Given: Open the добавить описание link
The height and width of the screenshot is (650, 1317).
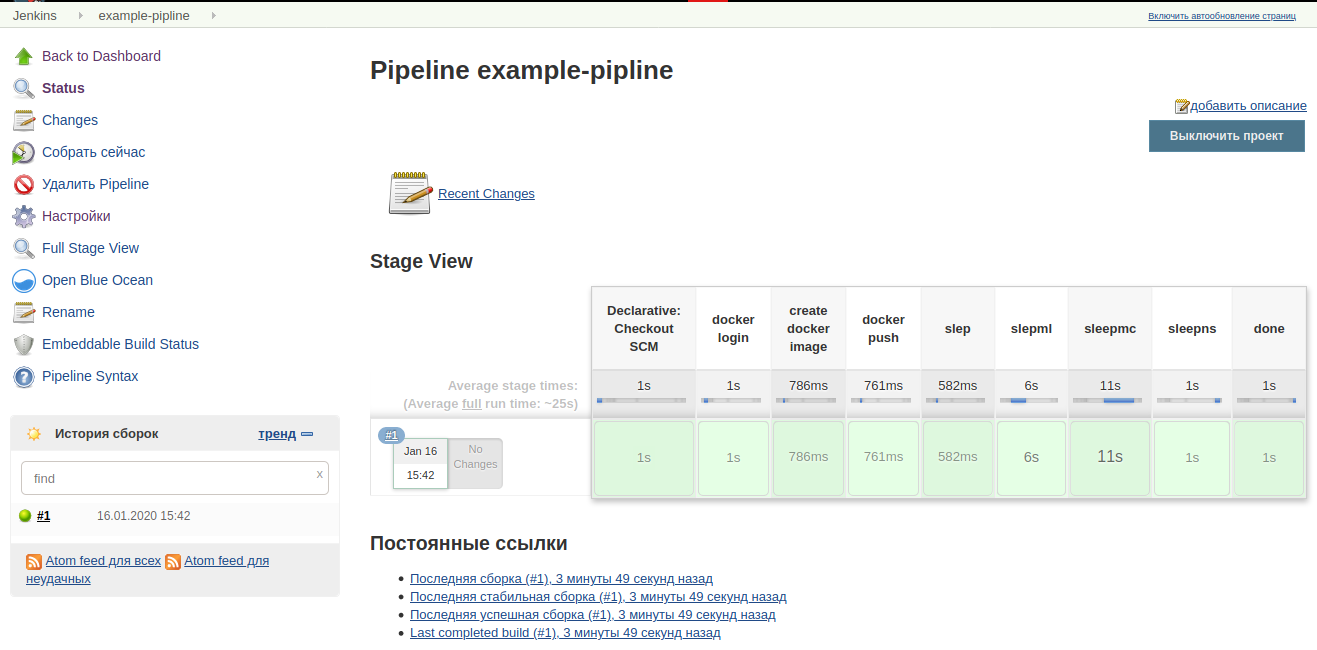Looking at the screenshot, I should tap(1247, 106).
